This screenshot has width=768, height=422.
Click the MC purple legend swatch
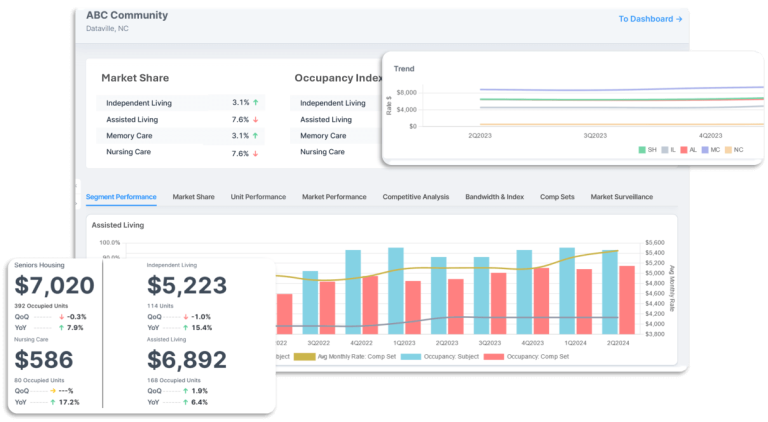(x=705, y=150)
